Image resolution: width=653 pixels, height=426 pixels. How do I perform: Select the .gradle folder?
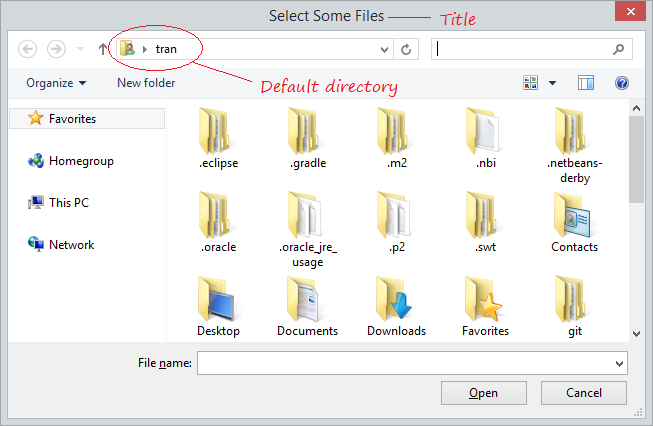tap(307, 137)
